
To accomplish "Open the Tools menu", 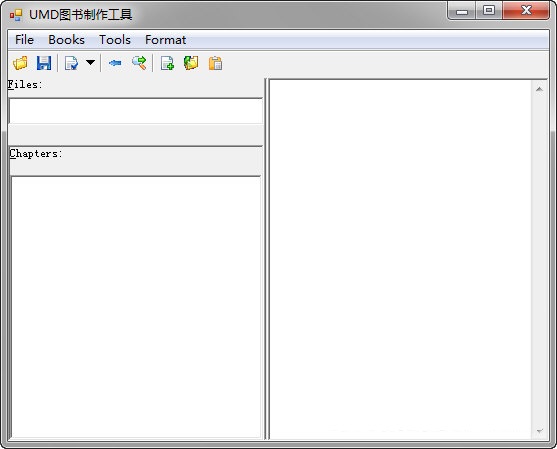I will click(115, 40).
